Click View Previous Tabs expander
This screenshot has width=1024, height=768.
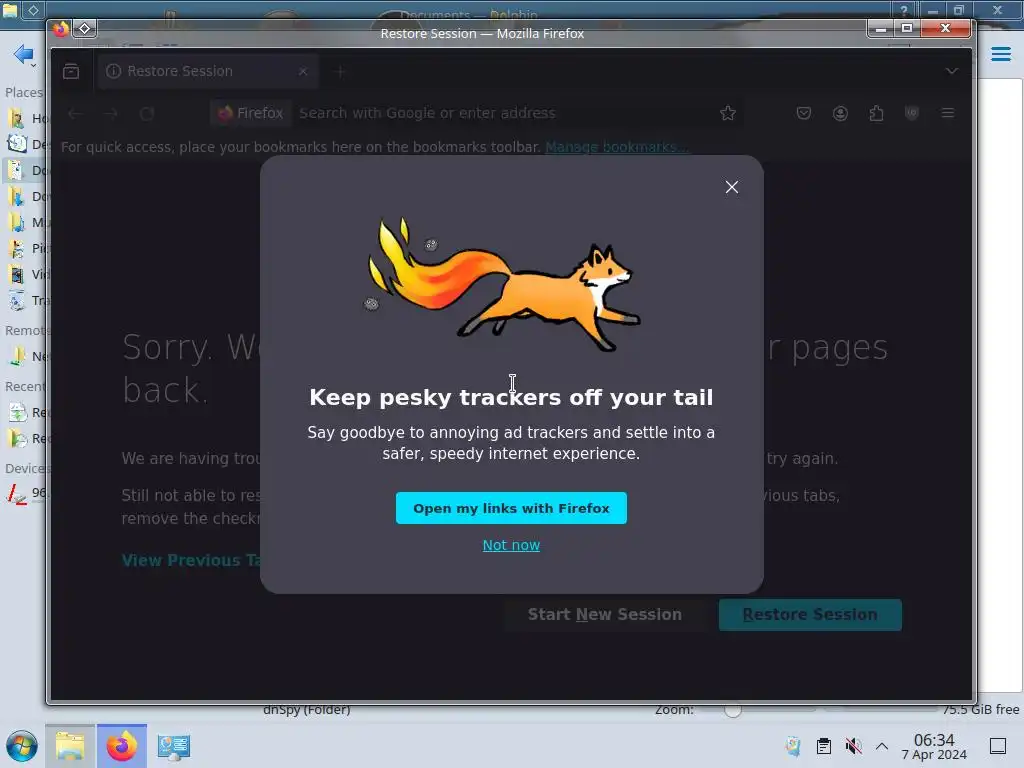click(191, 560)
